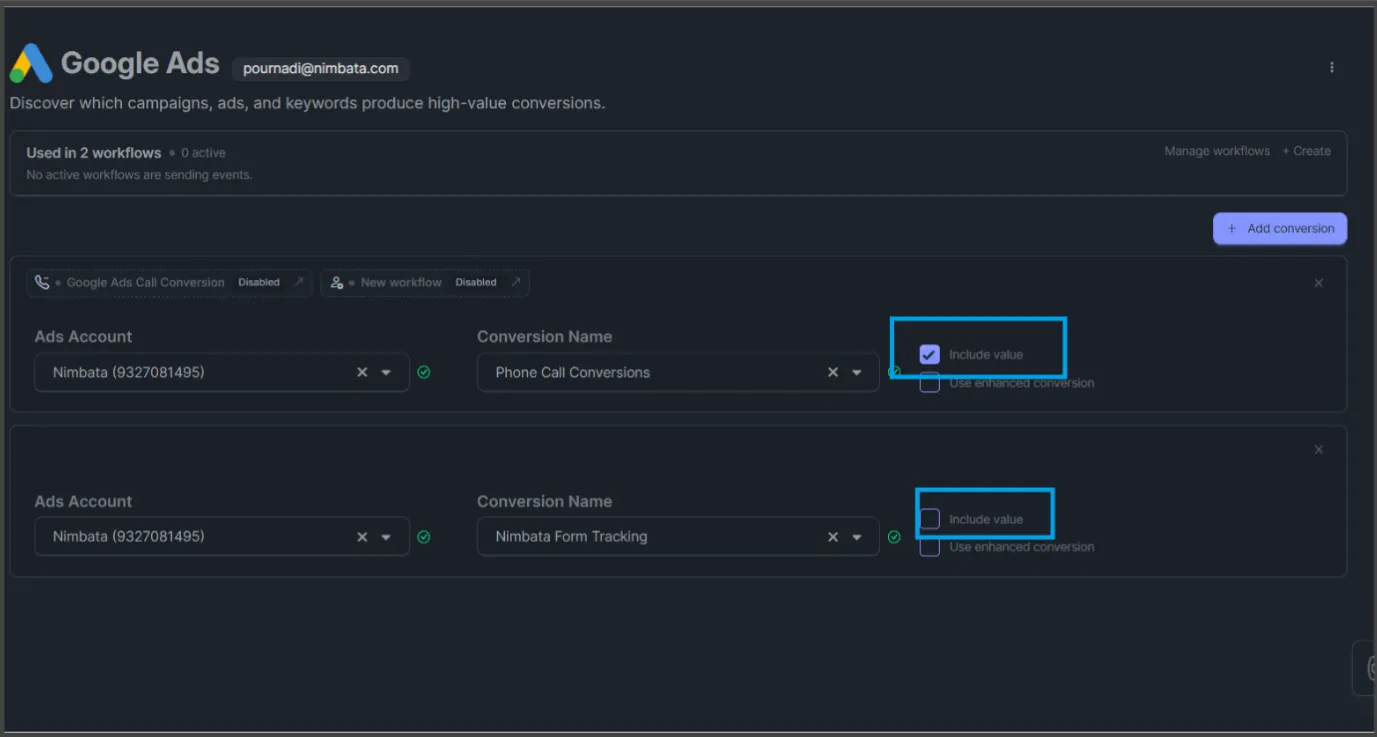Open the New workflow chip
Viewport: 1377px width, 737px height.
(x=425, y=282)
